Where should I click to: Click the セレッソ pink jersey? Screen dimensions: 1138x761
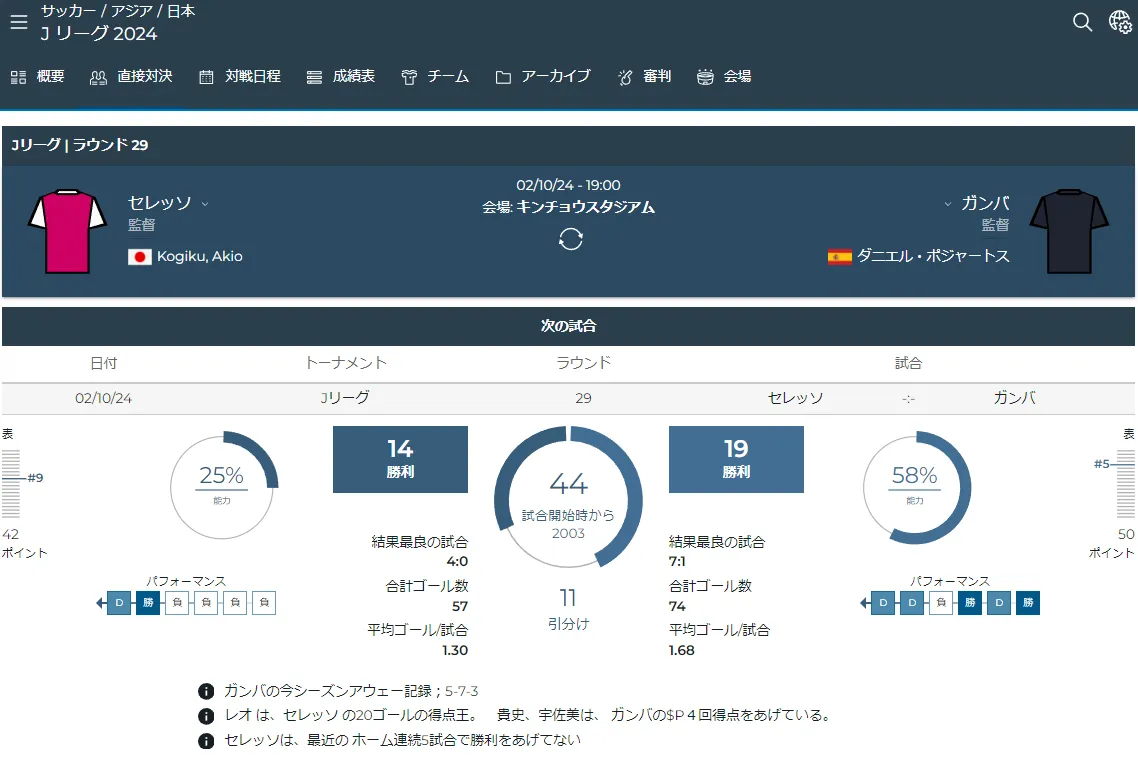[x=67, y=231]
